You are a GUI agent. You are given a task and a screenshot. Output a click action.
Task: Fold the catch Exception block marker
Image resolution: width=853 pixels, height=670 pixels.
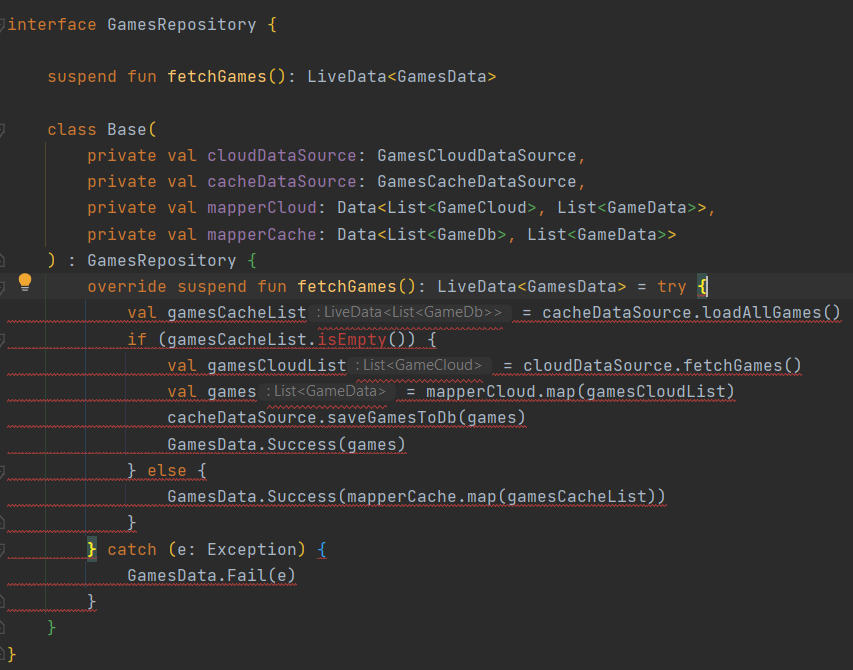tap(2, 550)
